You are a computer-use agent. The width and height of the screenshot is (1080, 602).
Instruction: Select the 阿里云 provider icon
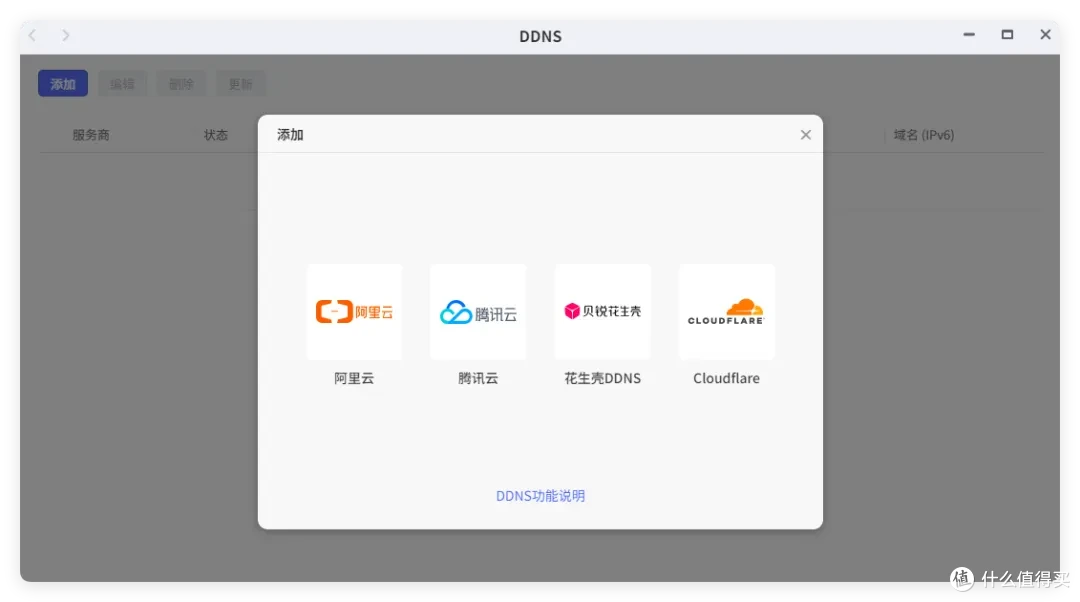[x=354, y=311]
